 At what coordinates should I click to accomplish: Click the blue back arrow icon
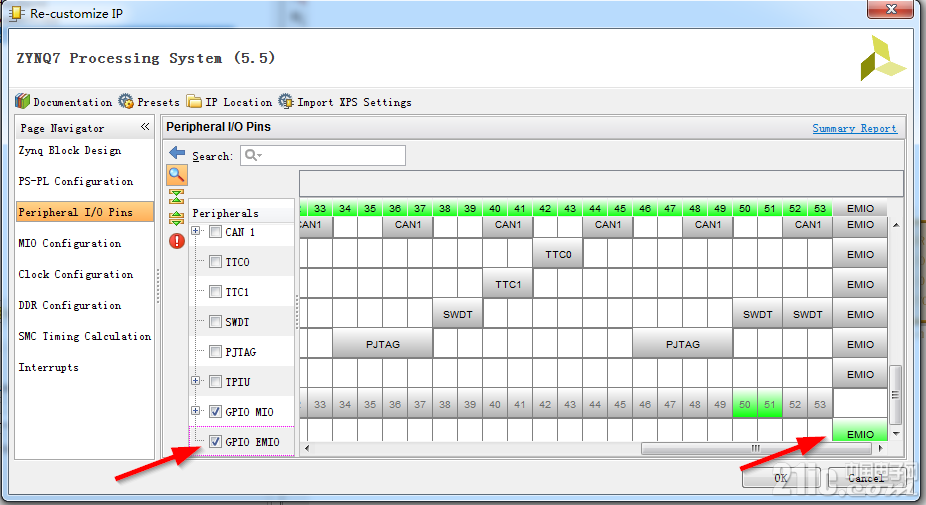coord(177,153)
